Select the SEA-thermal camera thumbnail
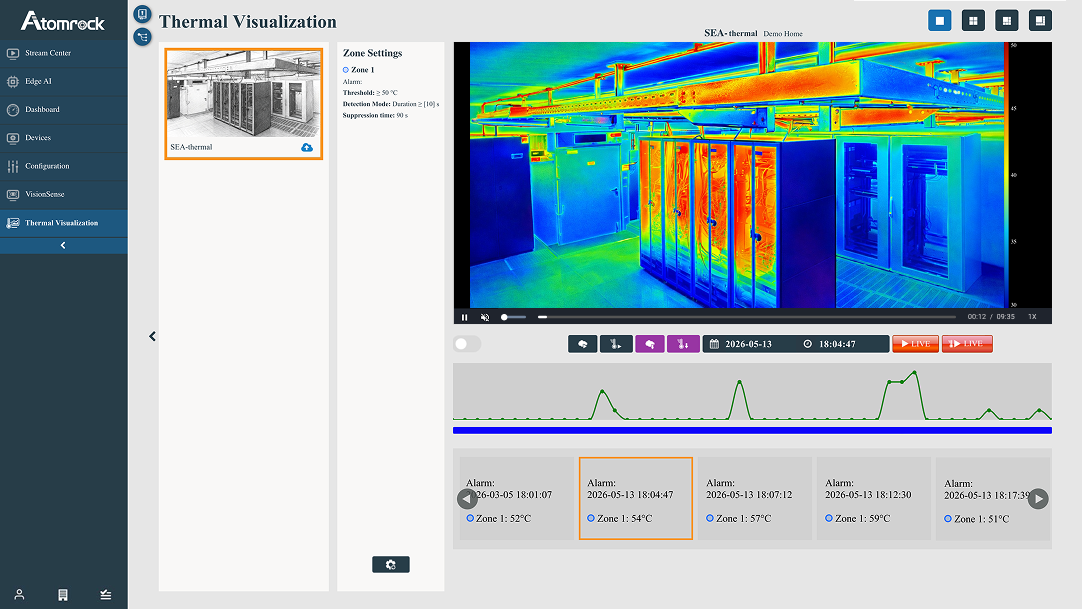The height and width of the screenshot is (610, 1082). pyautogui.click(x=244, y=104)
